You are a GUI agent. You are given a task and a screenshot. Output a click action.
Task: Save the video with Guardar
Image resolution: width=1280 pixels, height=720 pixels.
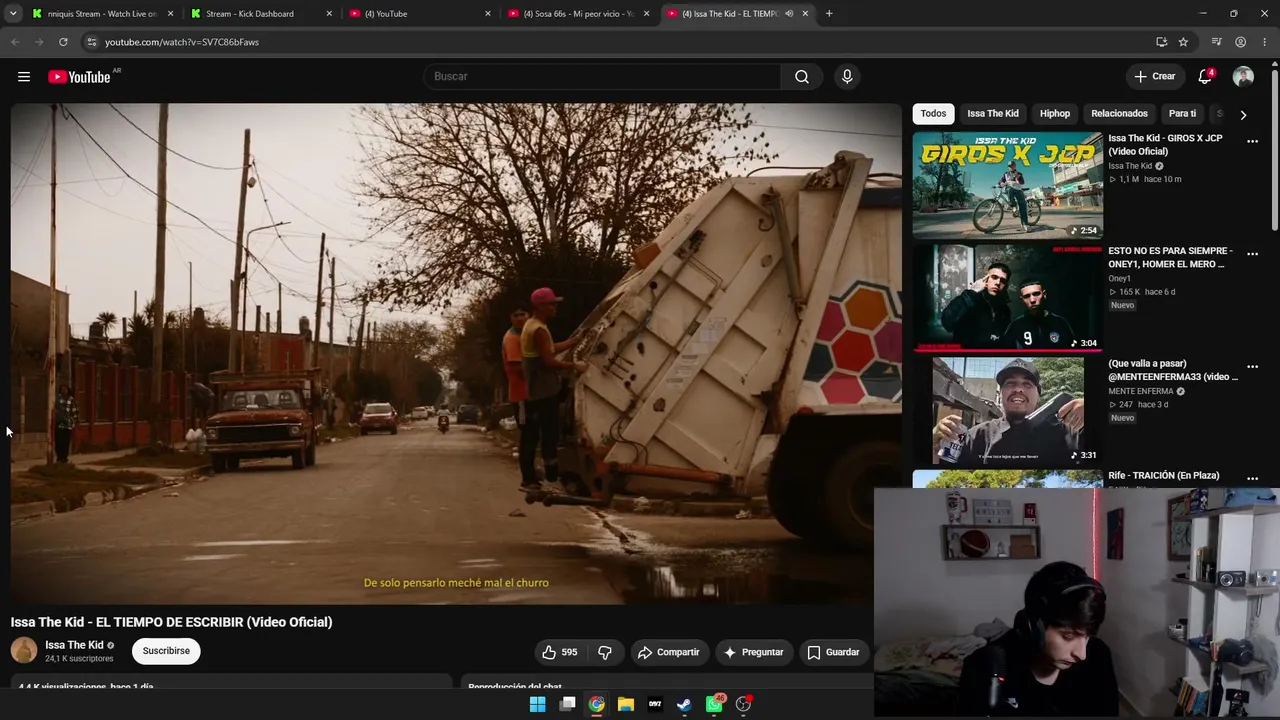click(834, 652)
